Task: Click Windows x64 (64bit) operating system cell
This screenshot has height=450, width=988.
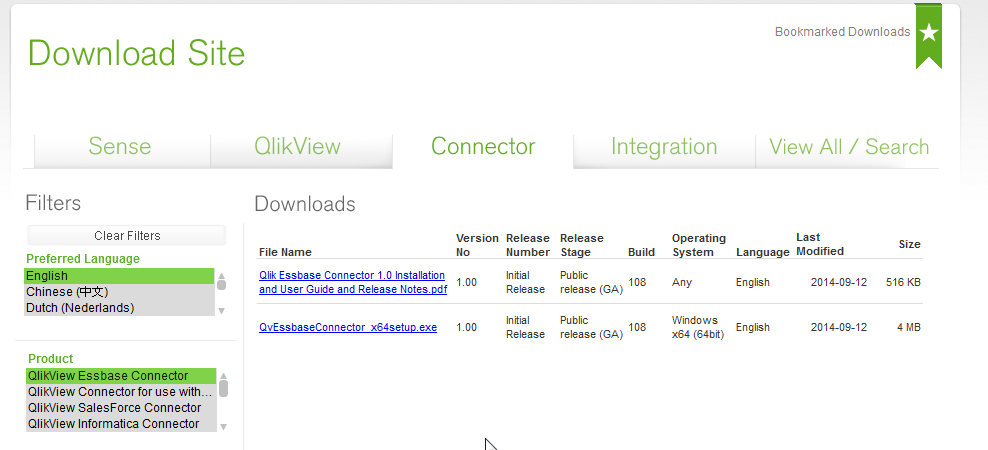Action: (x=698, y=327)
